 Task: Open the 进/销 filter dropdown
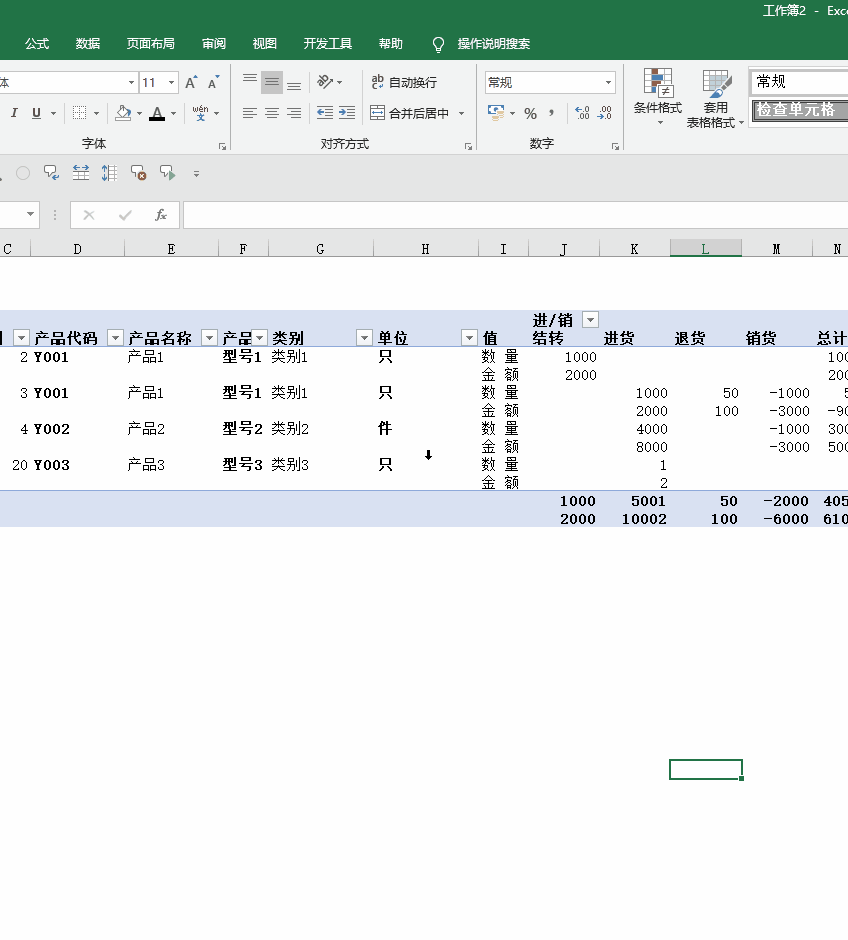590,320
